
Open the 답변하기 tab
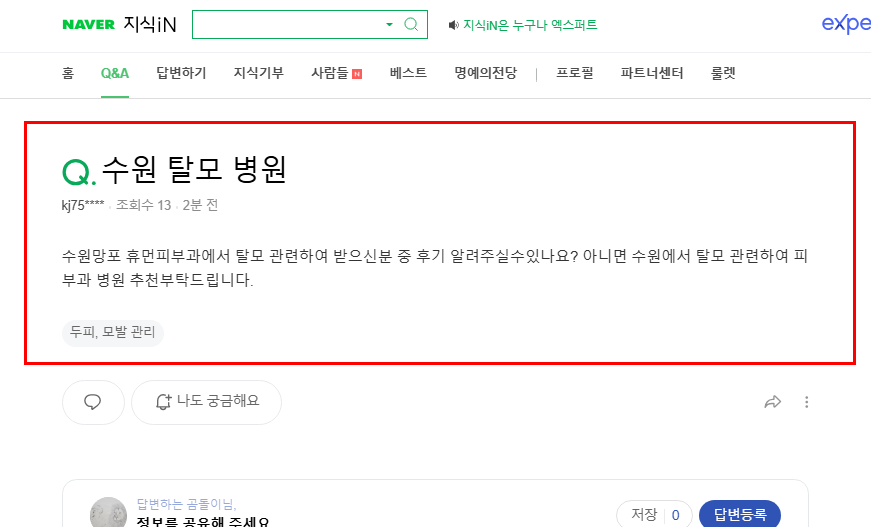(x=181, y=73)
